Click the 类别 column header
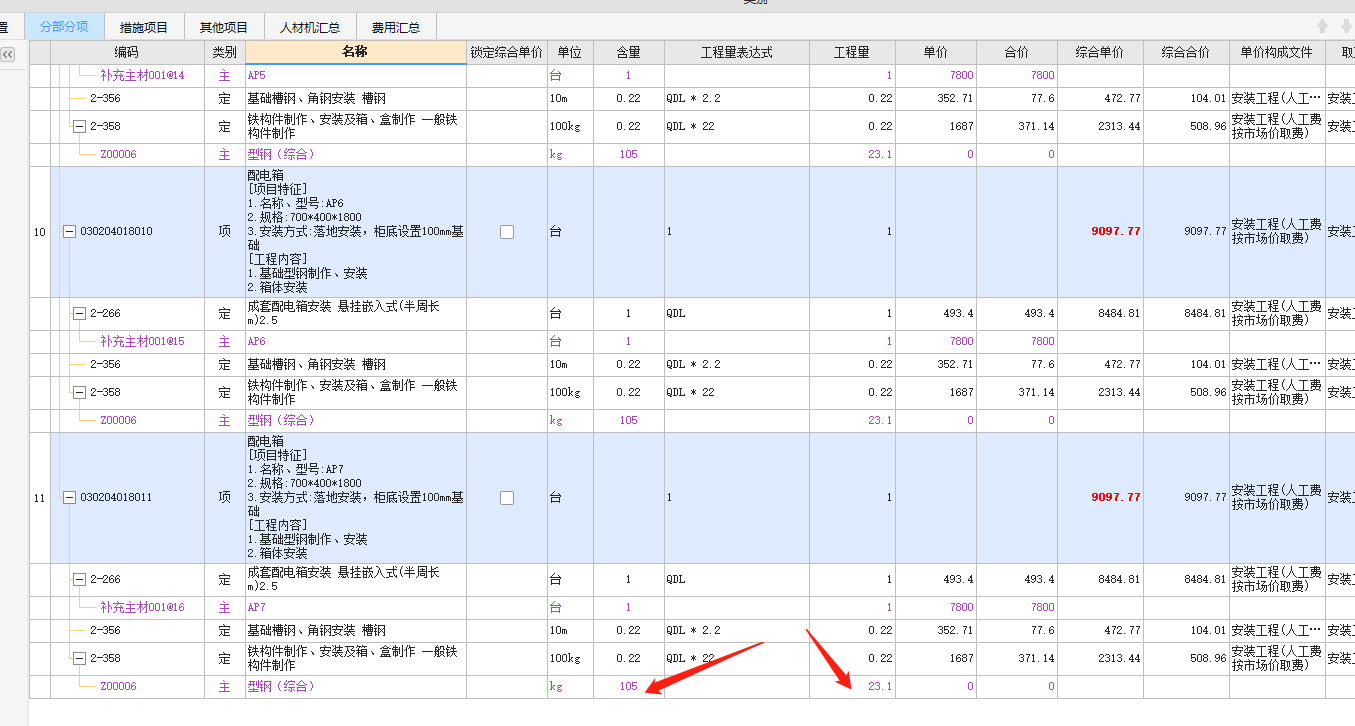Viewport: 1355px width, 726px height. coord(225,52)
